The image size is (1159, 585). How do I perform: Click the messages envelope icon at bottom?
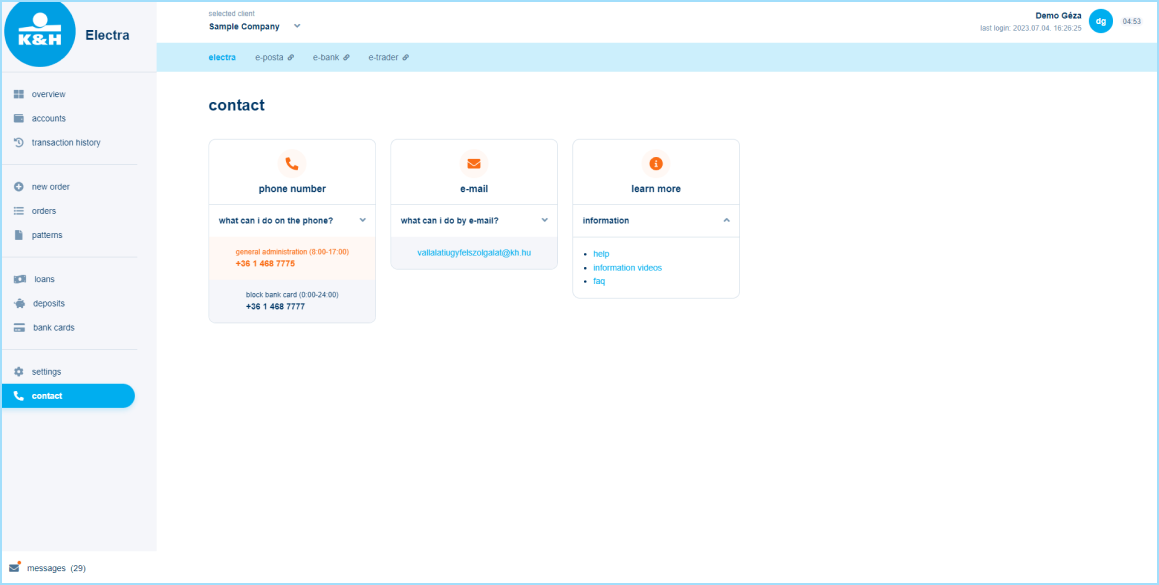[x=16, y=566]
